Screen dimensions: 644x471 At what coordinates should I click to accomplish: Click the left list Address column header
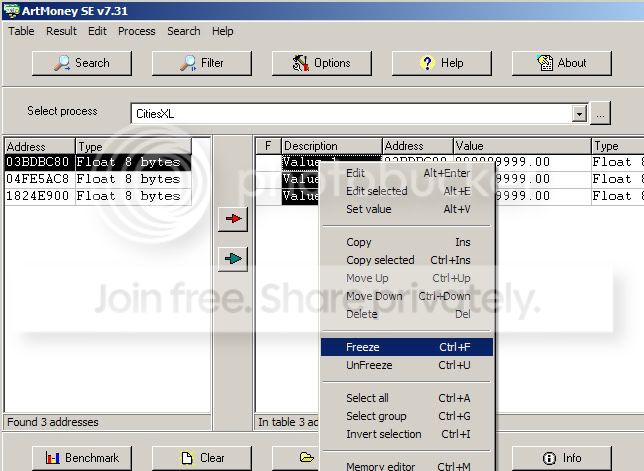click(x=40, y=147)
